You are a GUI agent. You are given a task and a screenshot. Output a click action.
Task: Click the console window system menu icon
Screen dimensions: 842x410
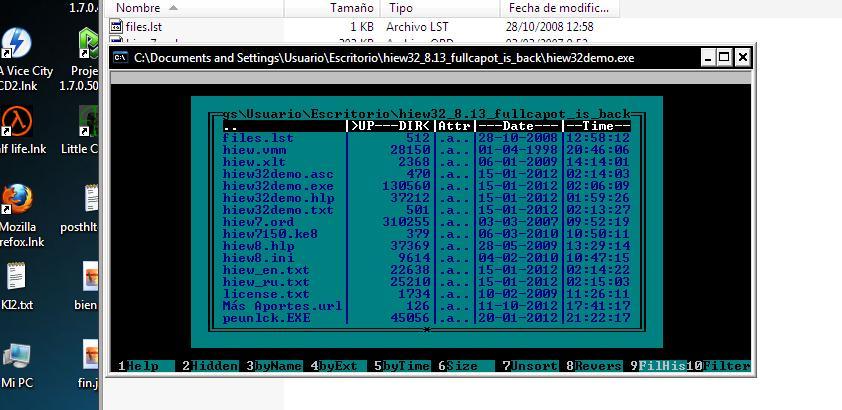point(121,57)
